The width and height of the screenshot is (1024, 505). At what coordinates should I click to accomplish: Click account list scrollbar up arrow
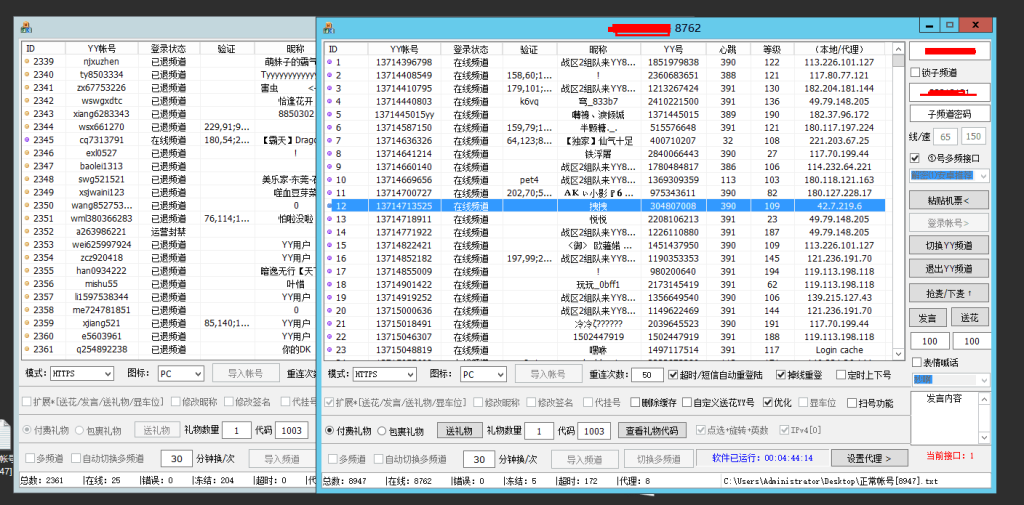pyautogui.click(x=898, y=48)
